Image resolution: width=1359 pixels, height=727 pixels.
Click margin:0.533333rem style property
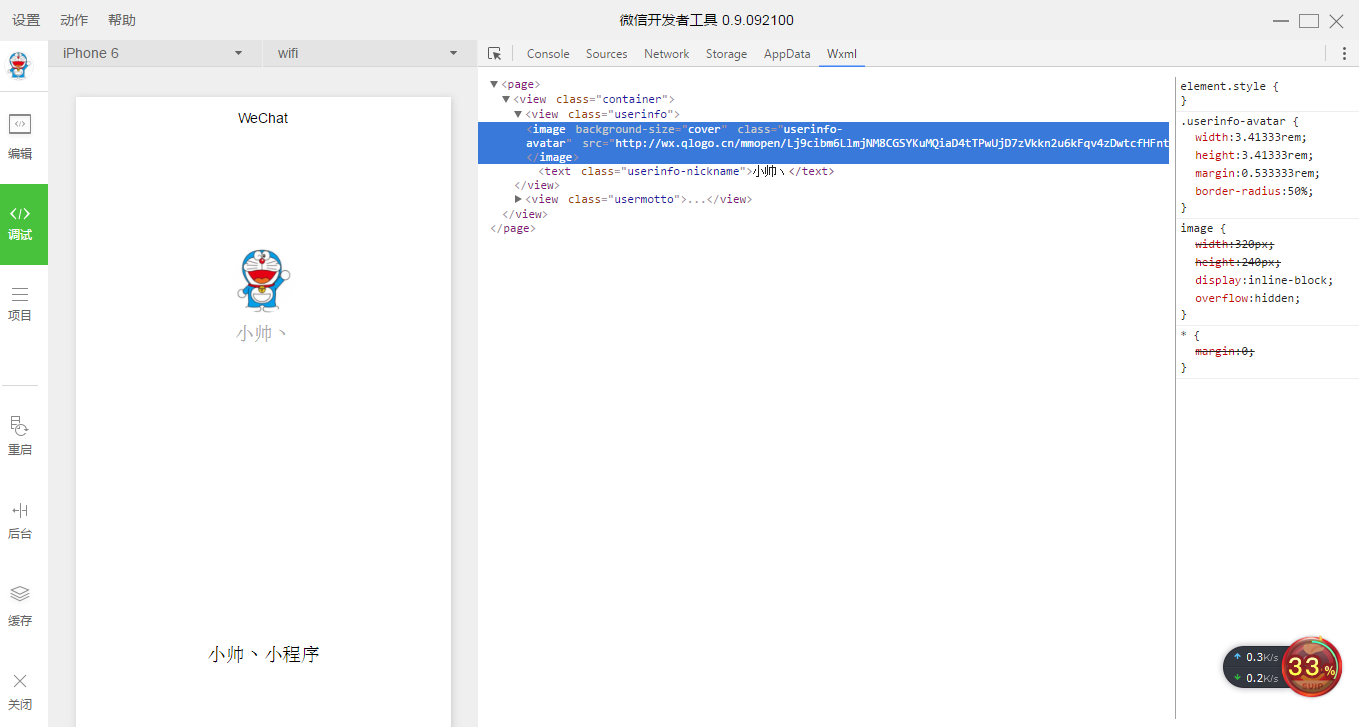tap(1257, 173)
